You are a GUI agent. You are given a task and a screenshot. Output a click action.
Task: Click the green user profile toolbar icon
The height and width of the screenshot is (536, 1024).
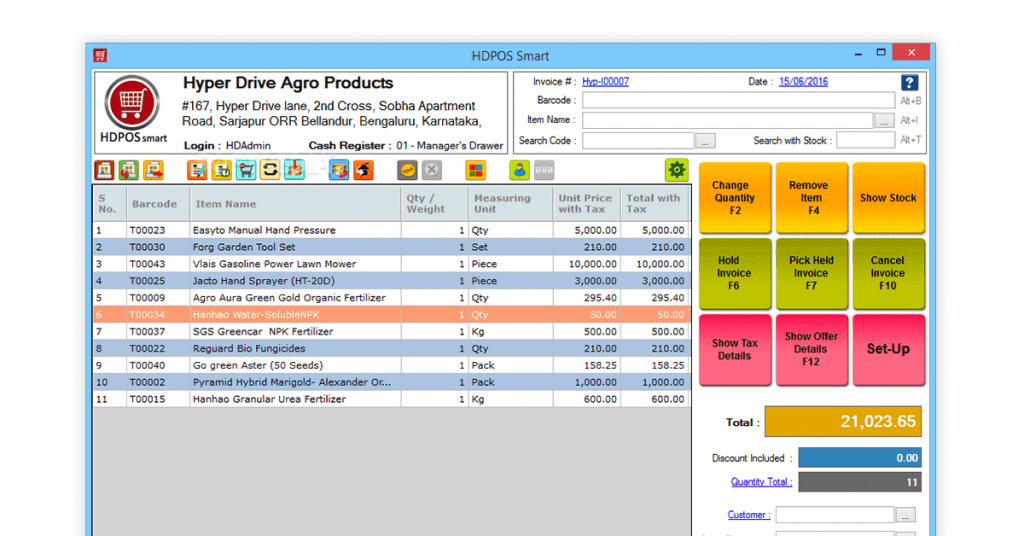point(519,170)
